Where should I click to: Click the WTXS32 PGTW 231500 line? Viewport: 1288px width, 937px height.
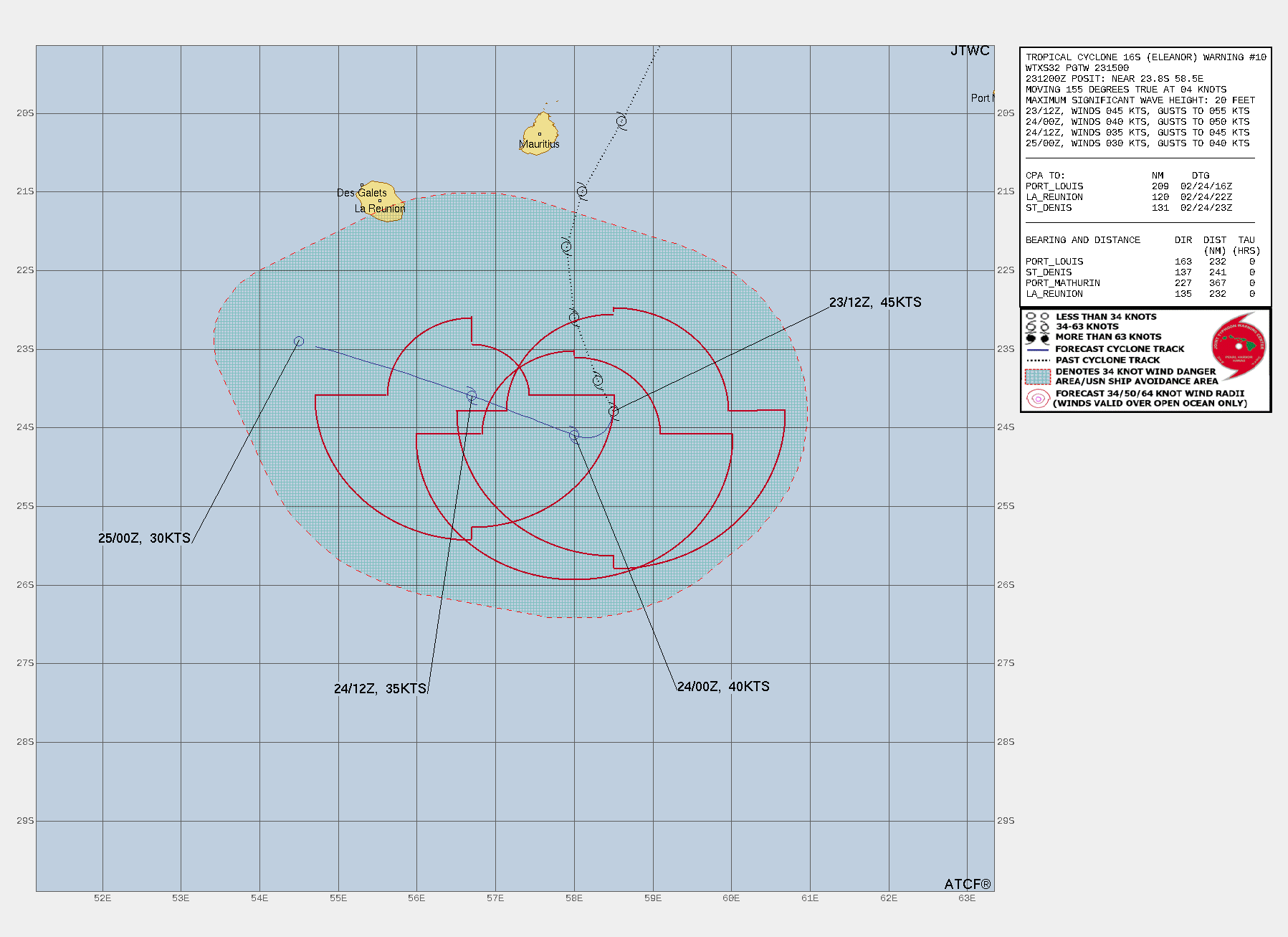1077,68
